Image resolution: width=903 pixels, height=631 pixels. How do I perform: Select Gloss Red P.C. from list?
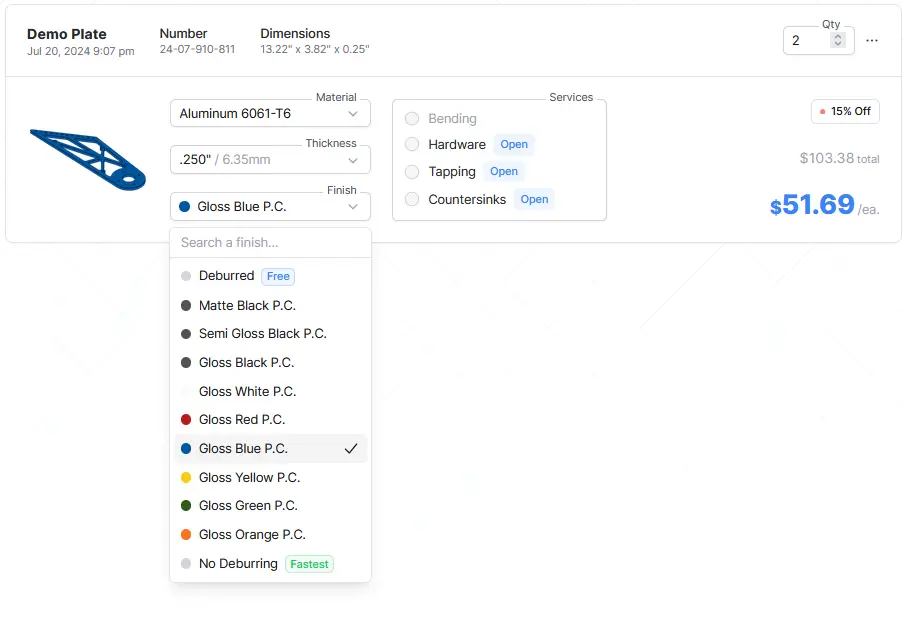click(x=242, y=420)
